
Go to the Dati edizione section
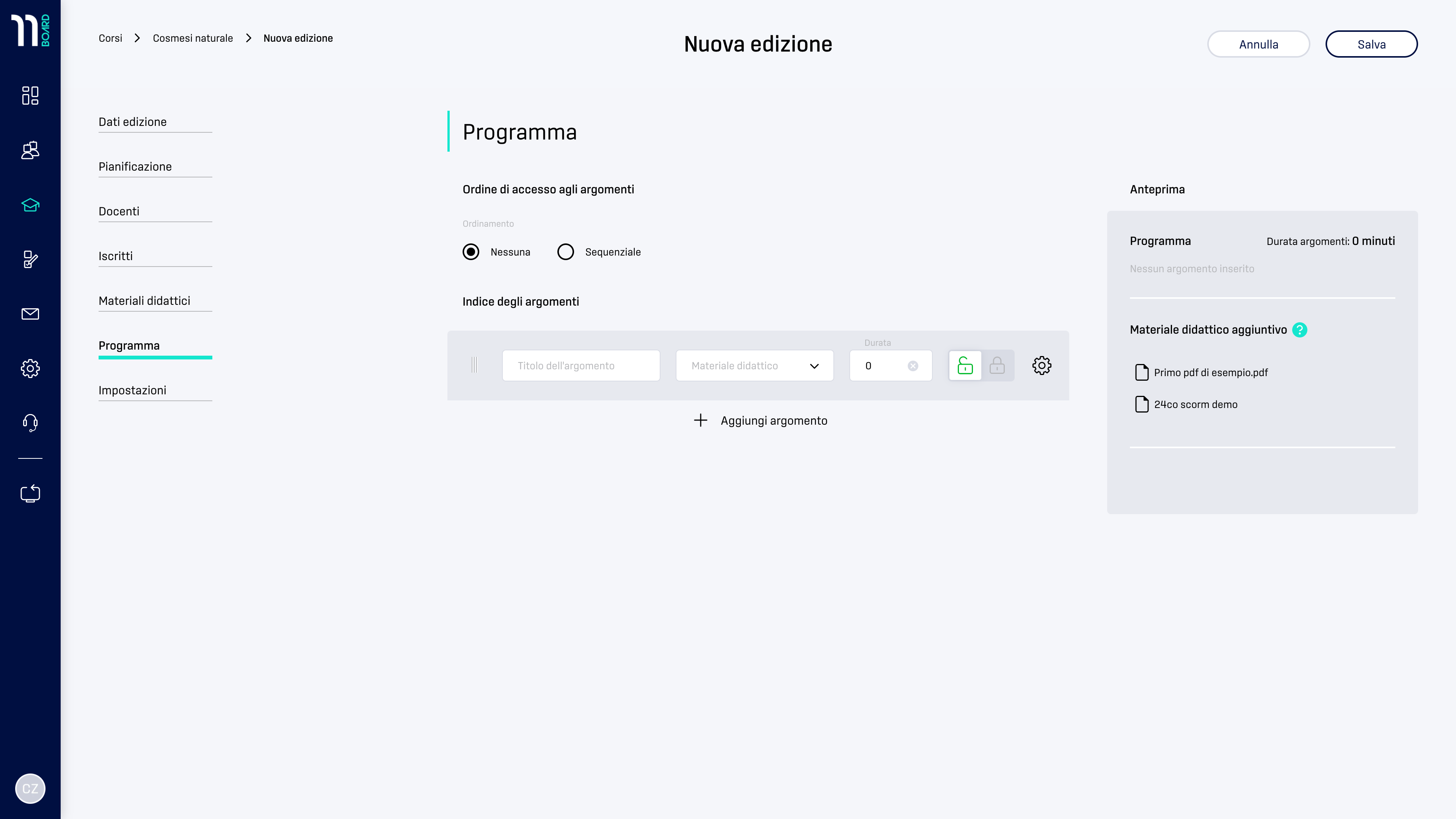(155, 122)
